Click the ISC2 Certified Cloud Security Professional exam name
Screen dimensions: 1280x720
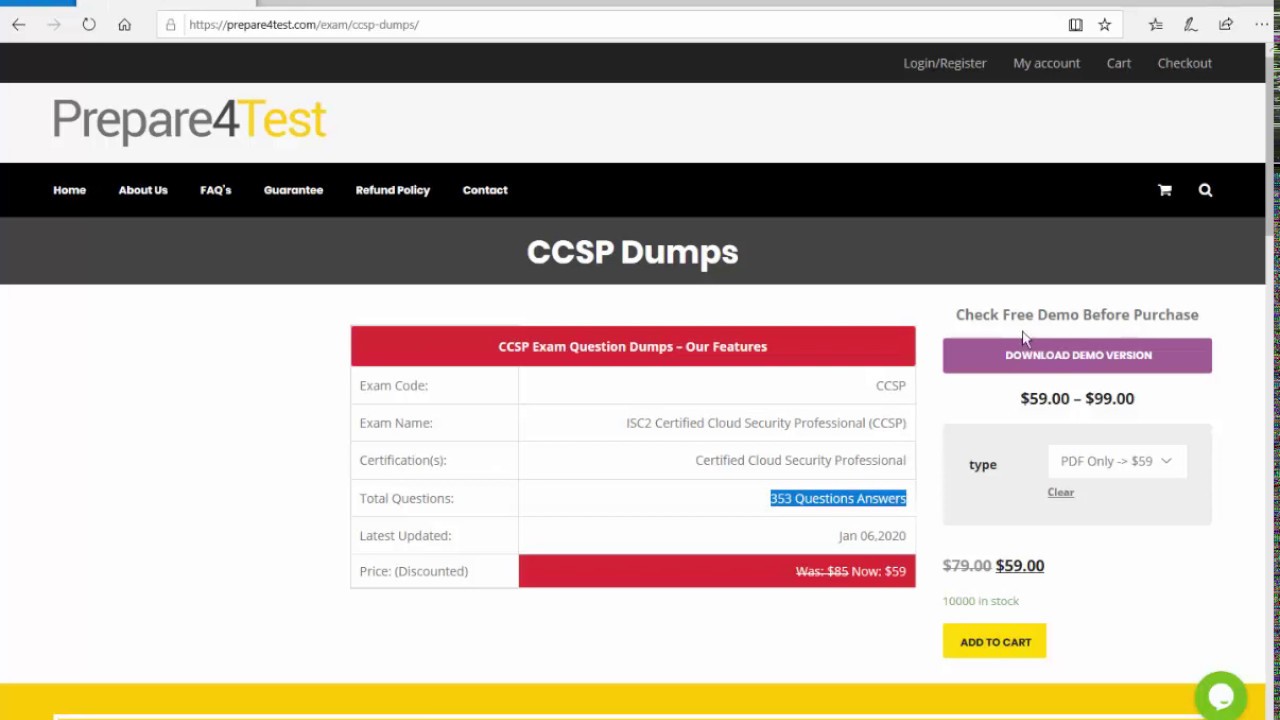766,423
